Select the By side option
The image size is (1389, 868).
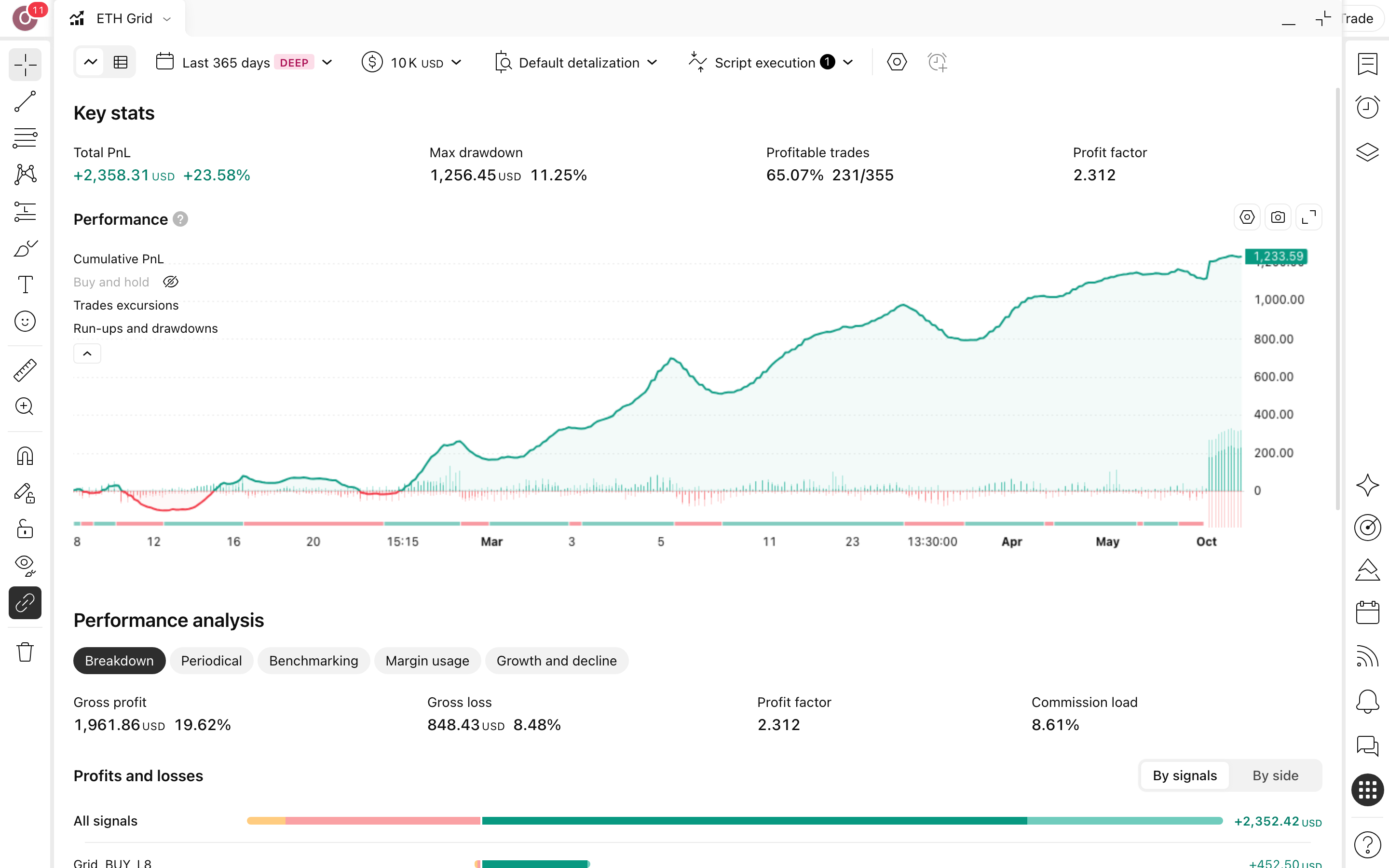click(1275, 775)
